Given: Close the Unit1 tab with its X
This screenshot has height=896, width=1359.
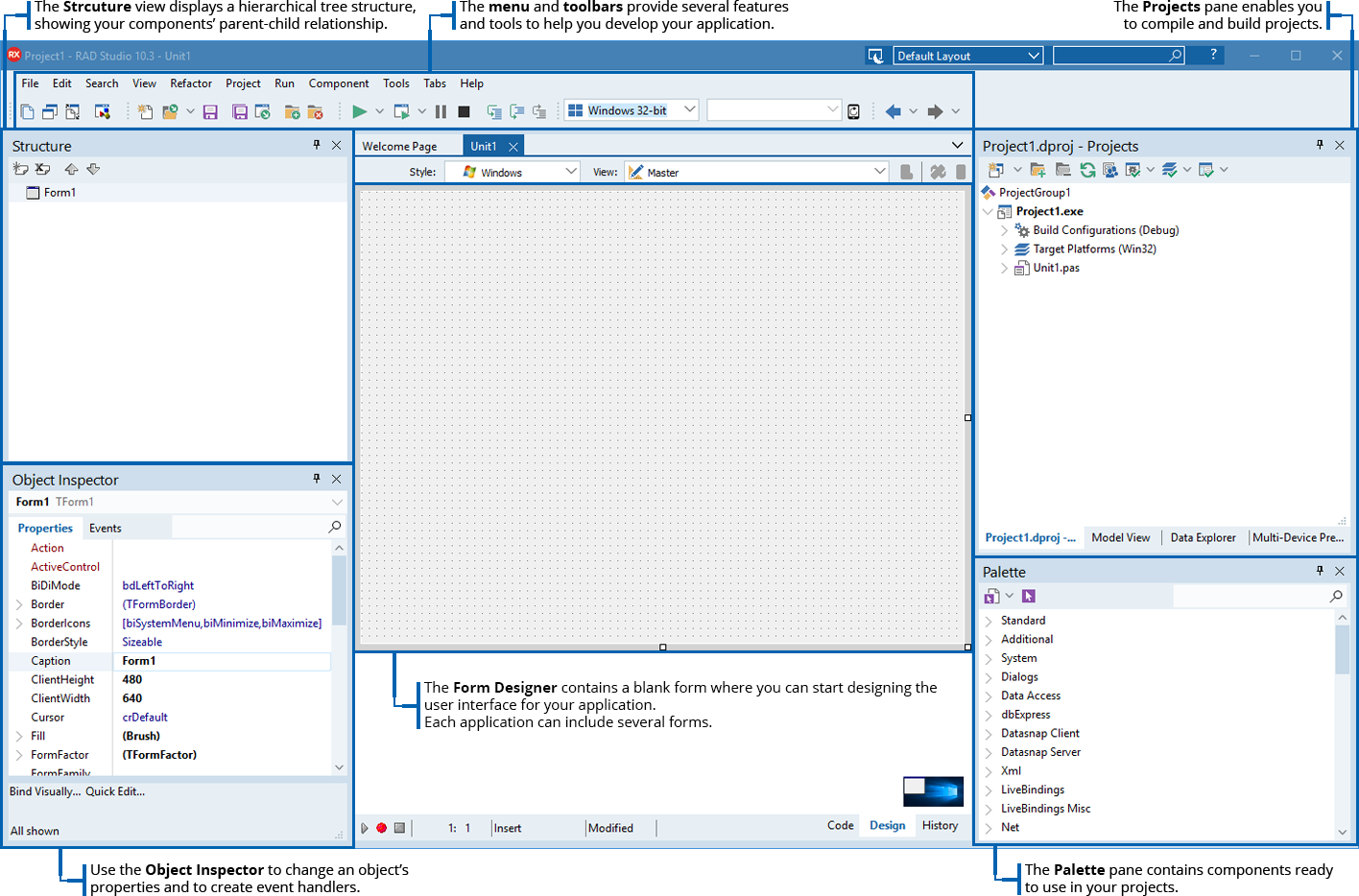Looking at the screenshot, I should (x=513, y=147).
